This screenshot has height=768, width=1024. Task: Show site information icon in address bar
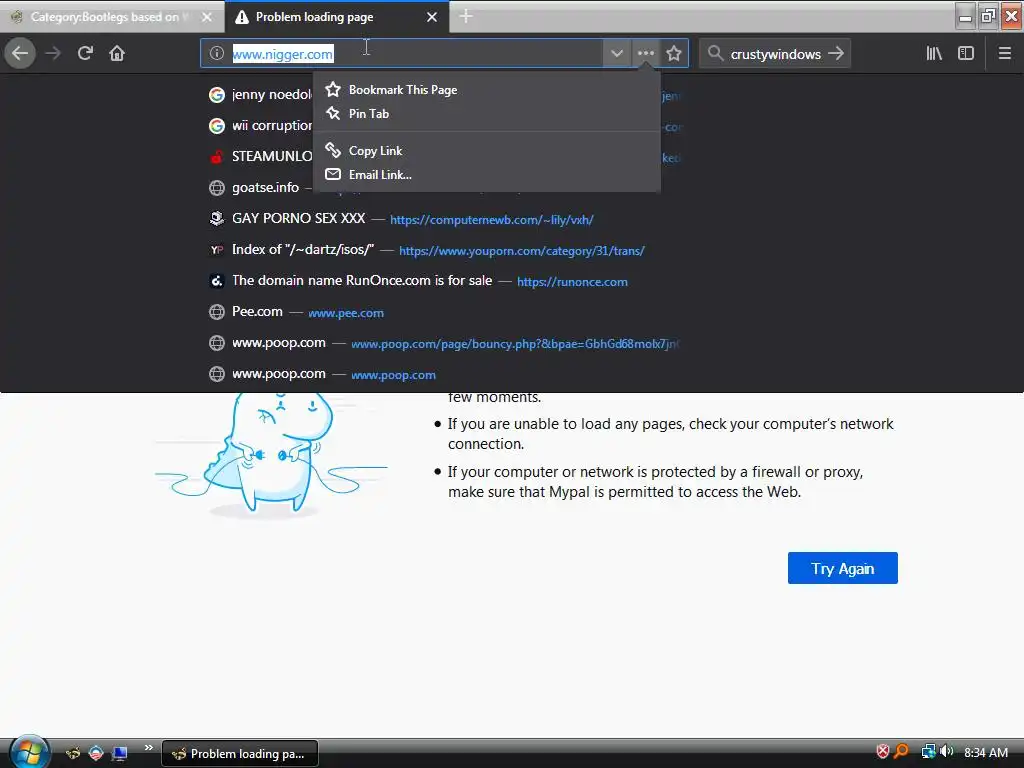tap(217, 54)
